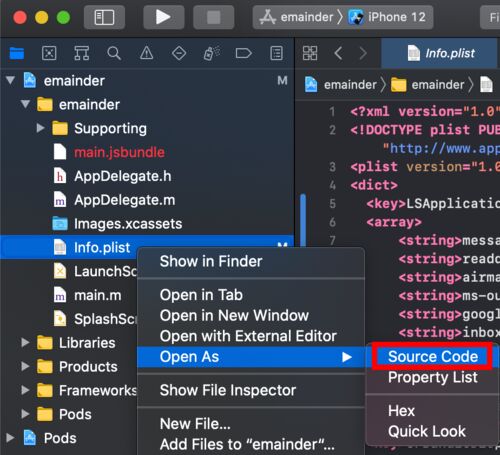Open the Breakpoint navigator tag icon
This screenshot has width=500, height=455.
pyautogui.click(x=244, y=53)
